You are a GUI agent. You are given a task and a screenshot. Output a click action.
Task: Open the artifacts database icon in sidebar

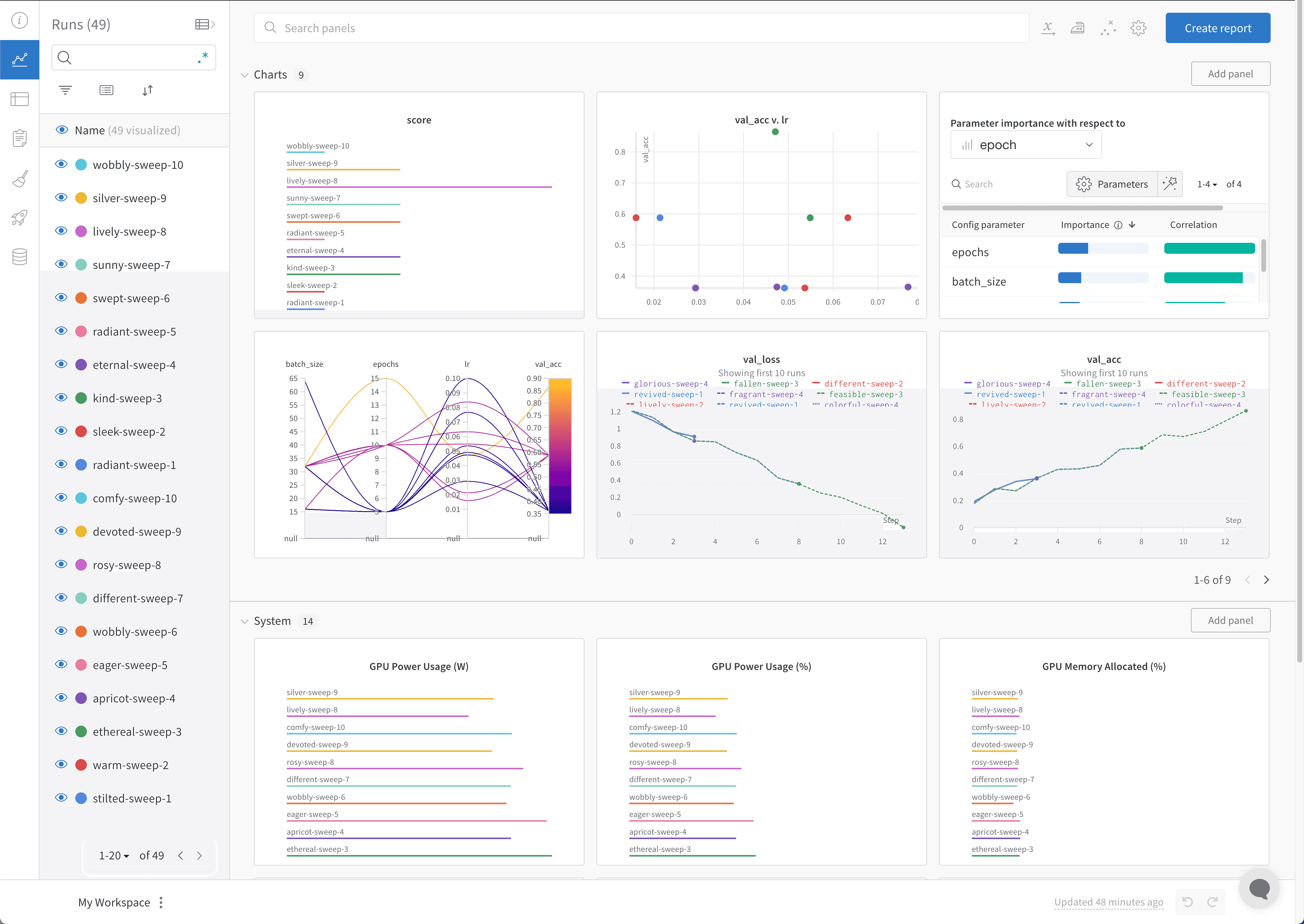tap(19, 256)
